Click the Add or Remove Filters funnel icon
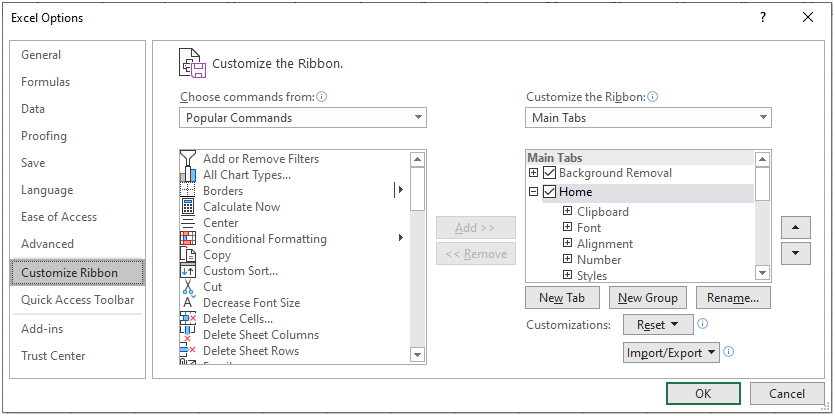Viewport: 835px width, 416px height. coord(188,159)
